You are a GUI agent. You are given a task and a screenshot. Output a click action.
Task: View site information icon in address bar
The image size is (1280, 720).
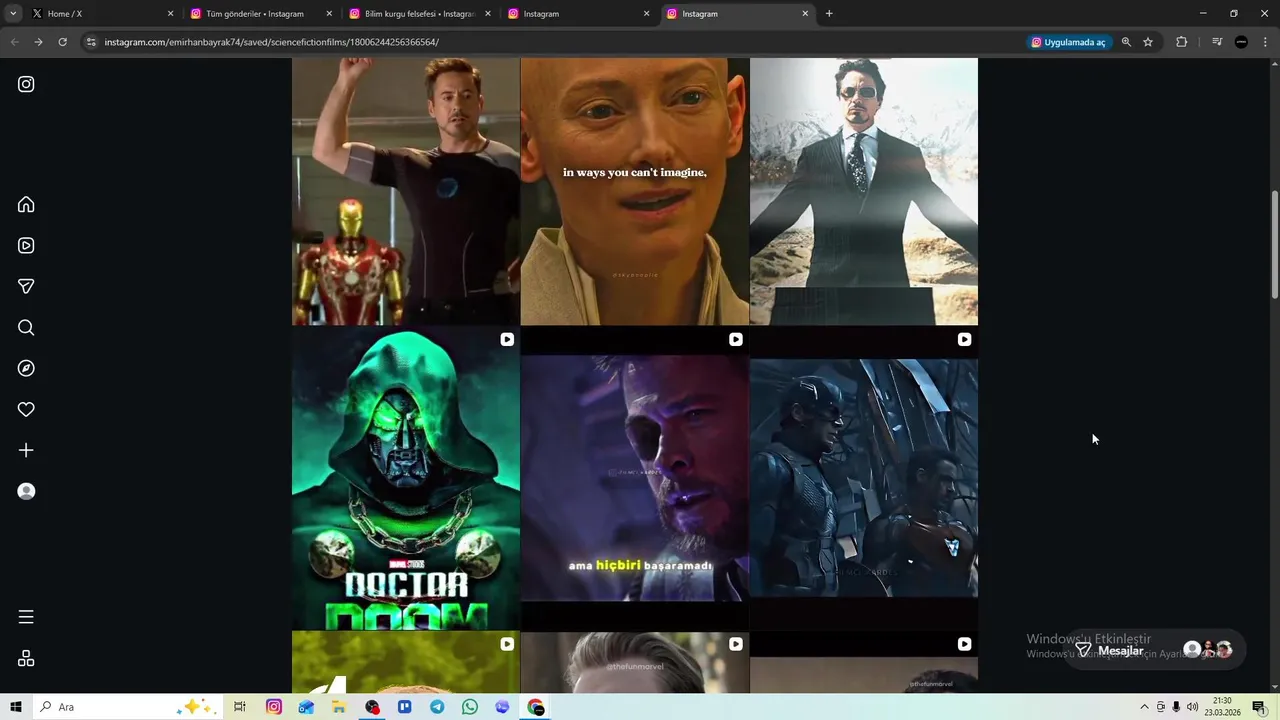[x=91, y=42]
